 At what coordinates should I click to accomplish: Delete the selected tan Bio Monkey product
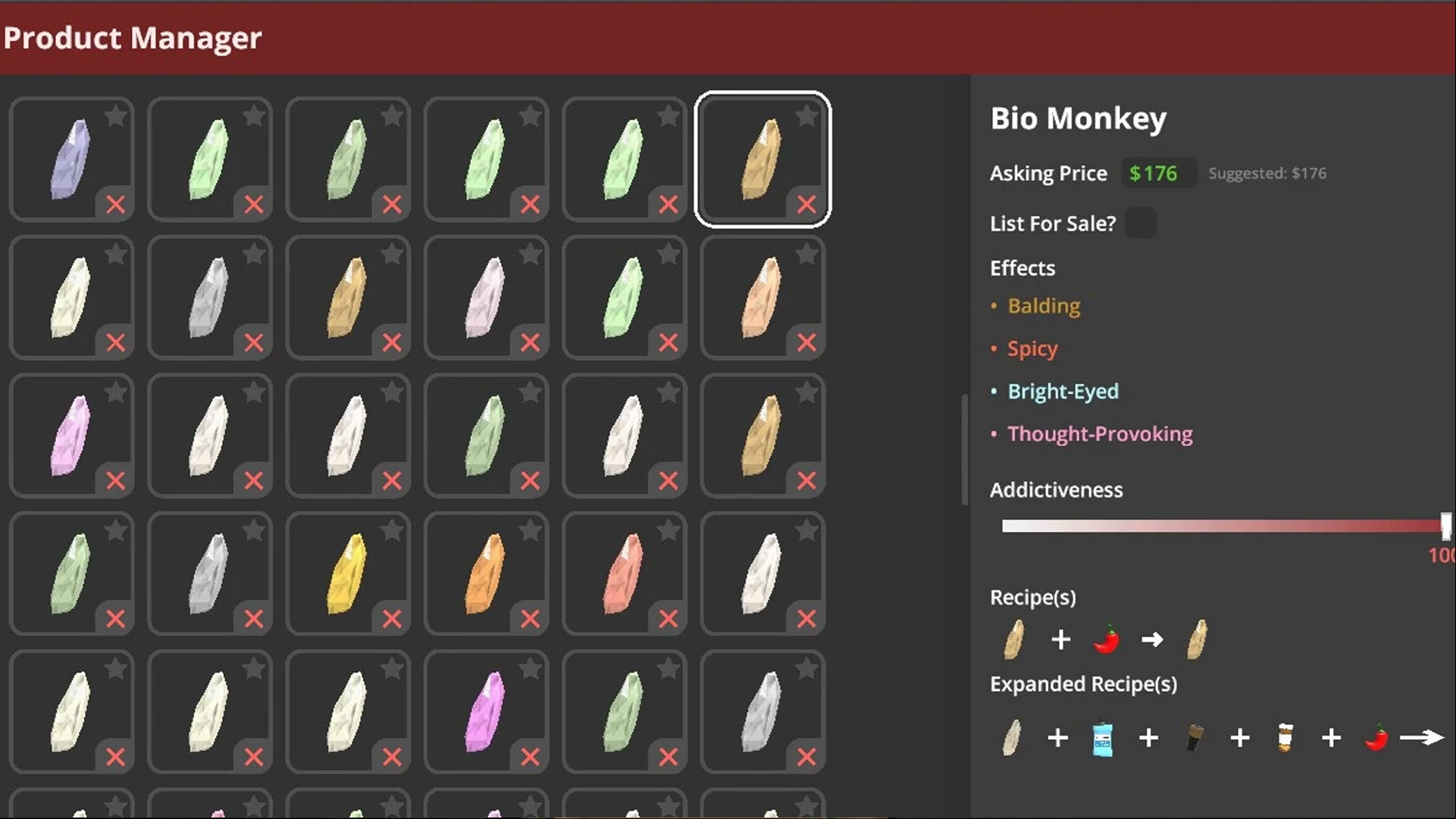(806, 204)
